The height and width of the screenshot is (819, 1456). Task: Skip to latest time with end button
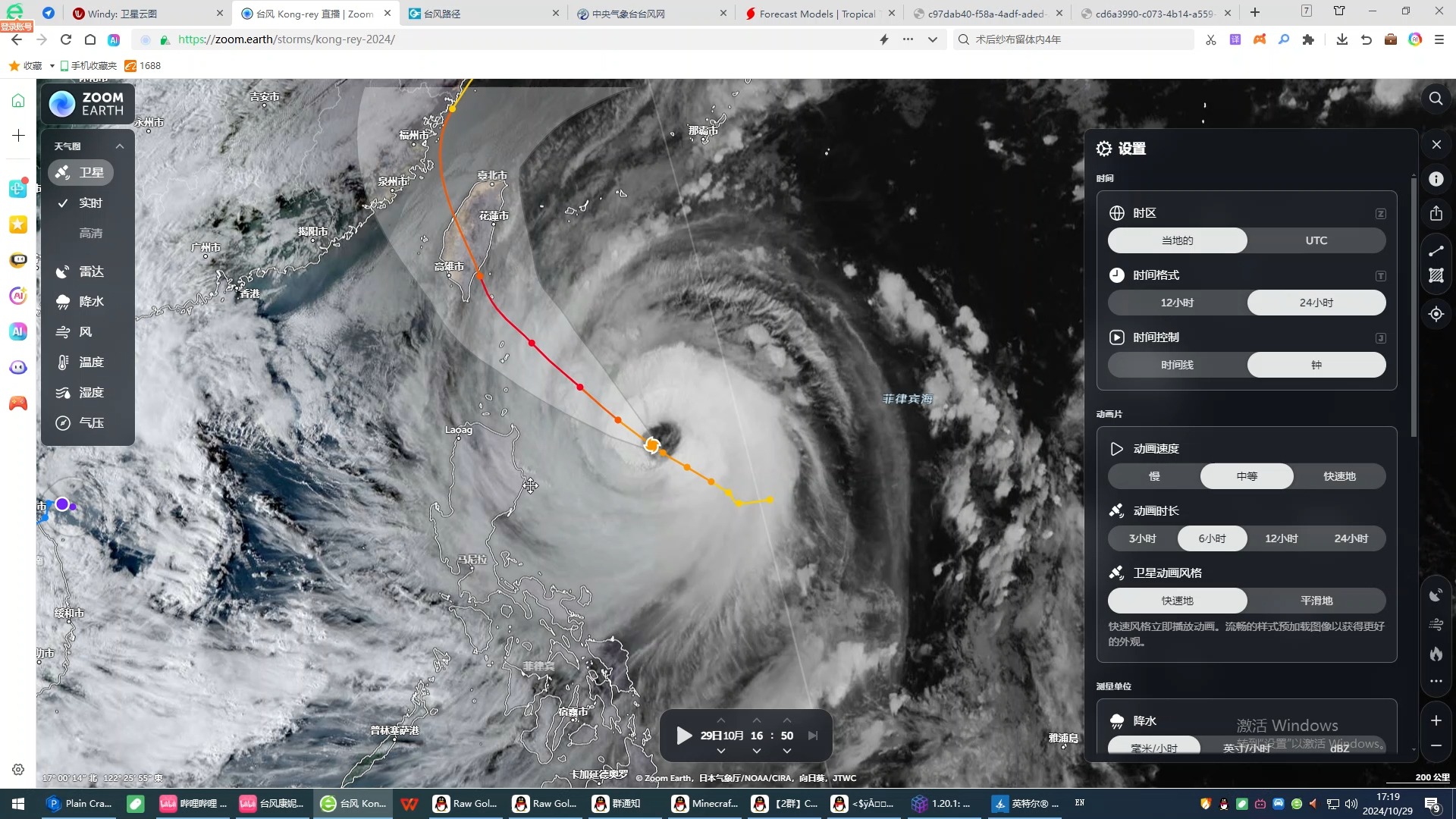[x=813, y=736]
